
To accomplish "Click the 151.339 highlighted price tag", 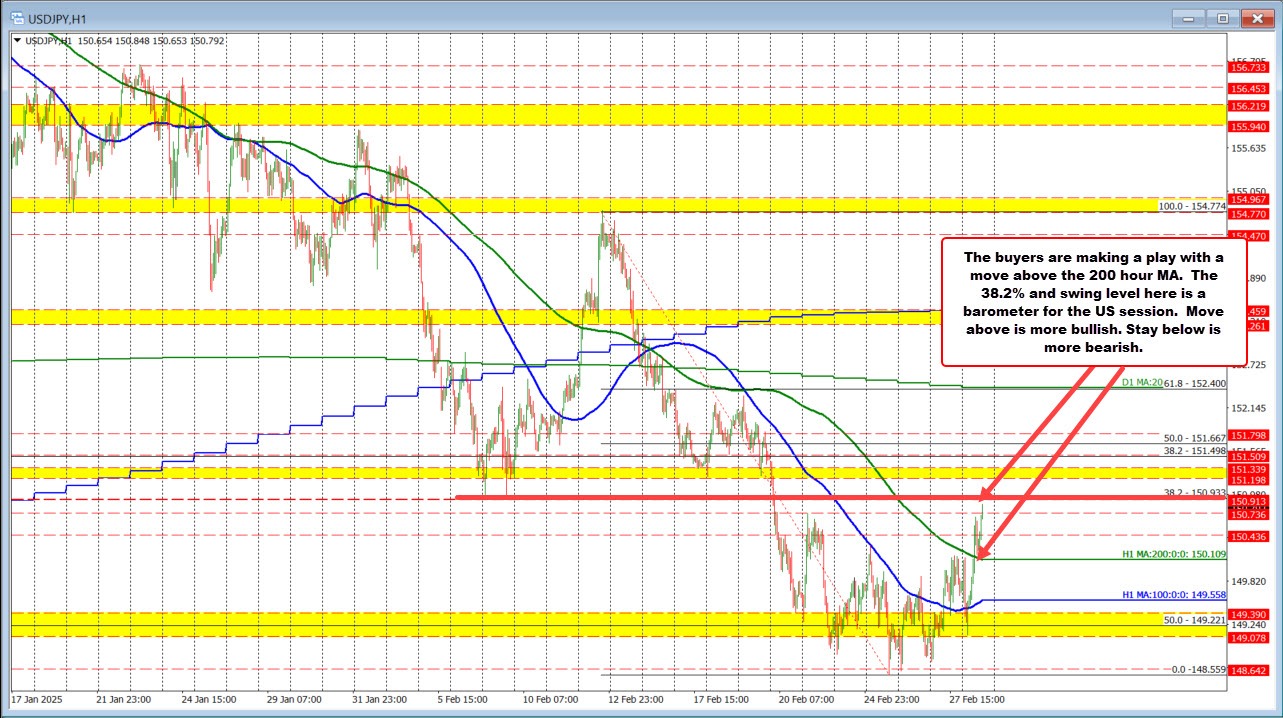I will [x=1248, y=468].
